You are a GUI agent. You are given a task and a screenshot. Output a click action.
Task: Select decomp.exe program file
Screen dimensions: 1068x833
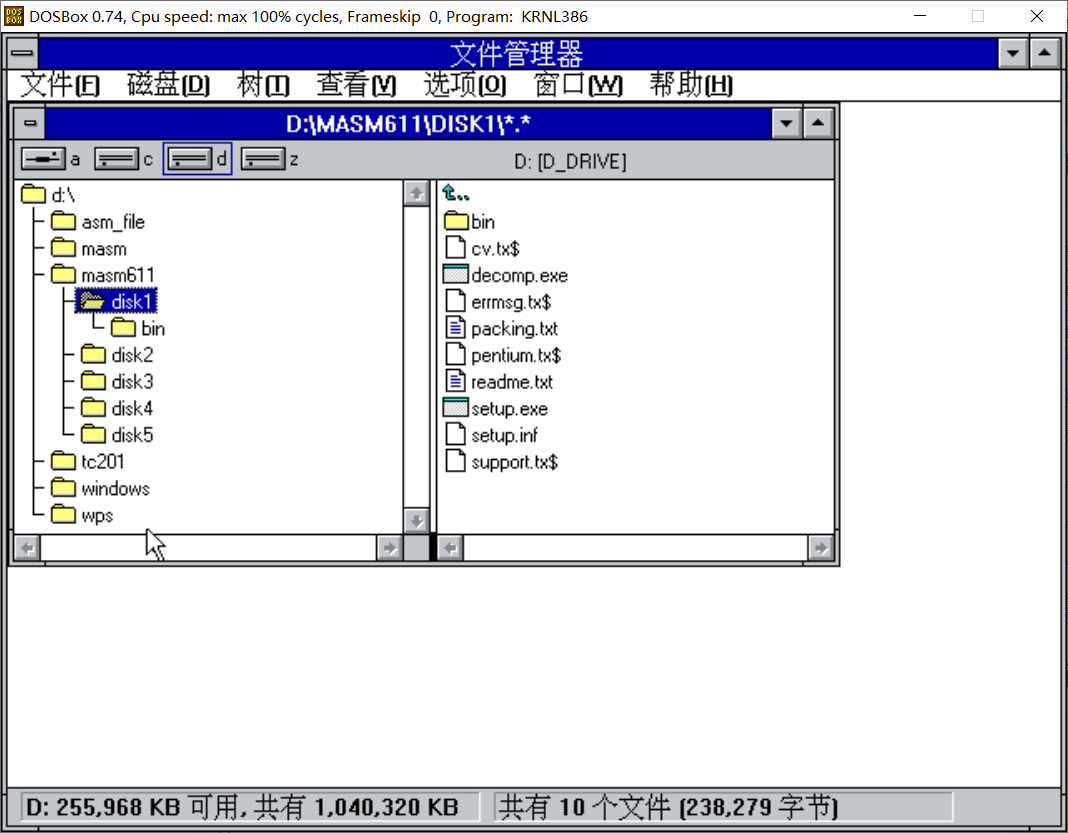506,275
